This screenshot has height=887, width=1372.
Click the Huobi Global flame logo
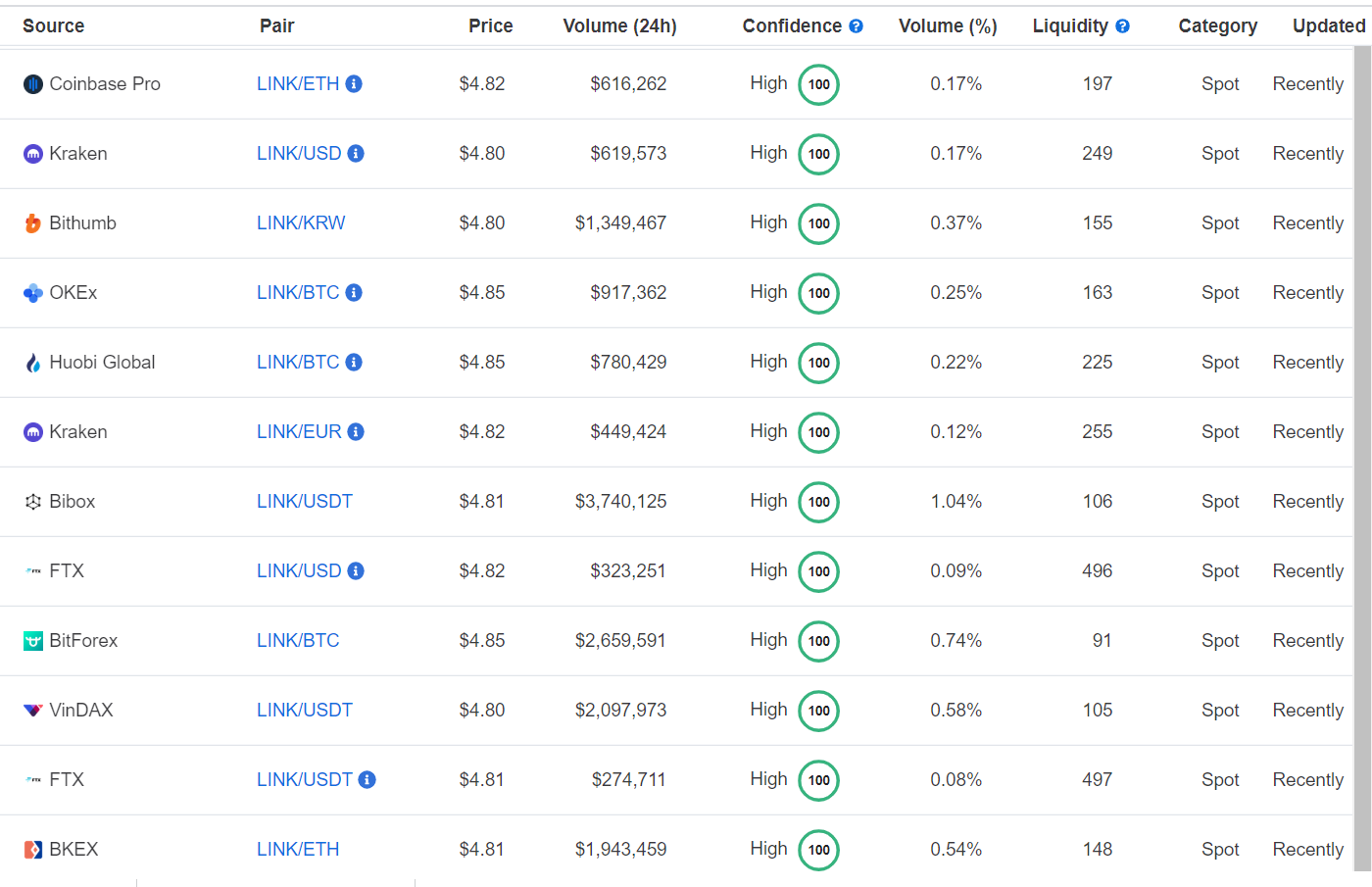pos(33,363)
